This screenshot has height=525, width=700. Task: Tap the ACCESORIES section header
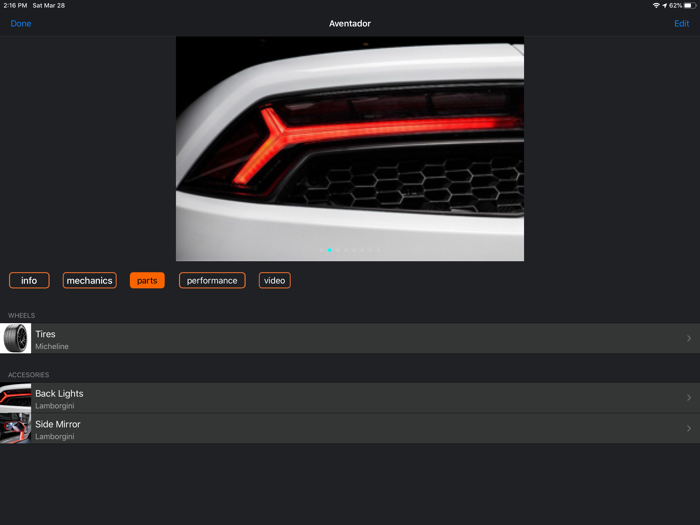(x=29, y=375)
